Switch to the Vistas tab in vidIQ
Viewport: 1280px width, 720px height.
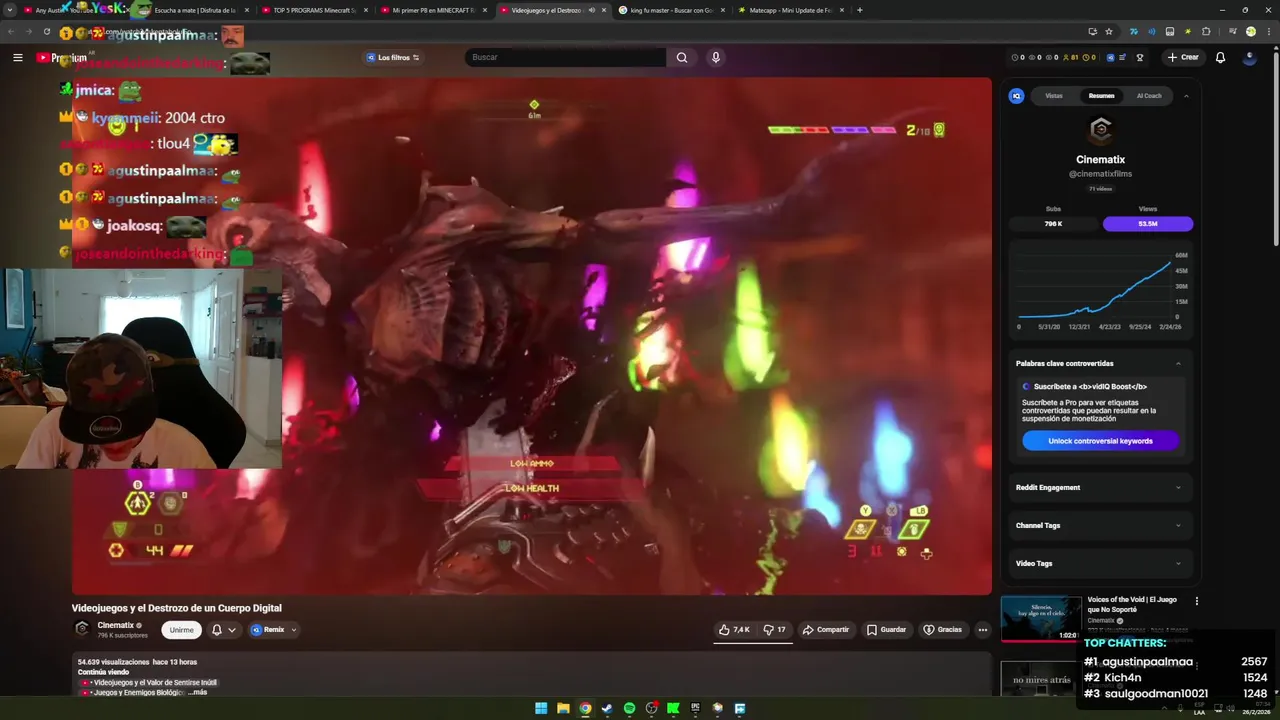tap(1054, 96)
